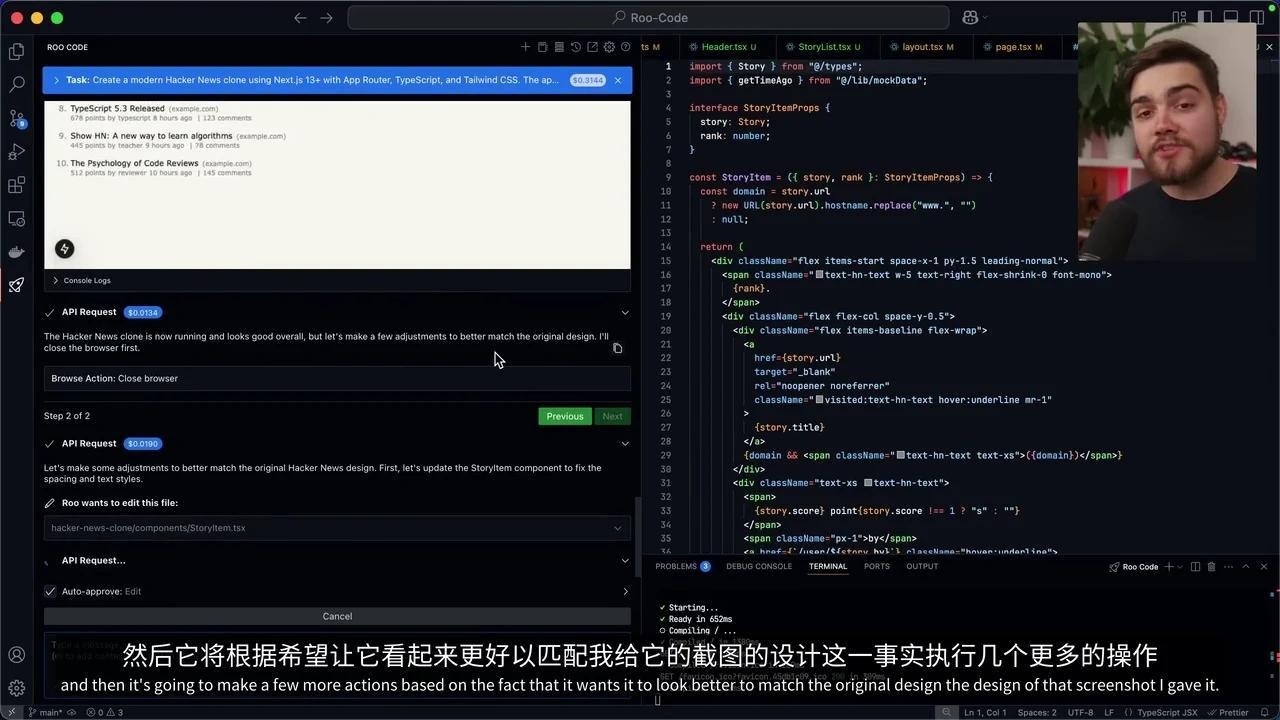
Task: Open Copilot icon in title bar
Action: [x=969, y=18]
